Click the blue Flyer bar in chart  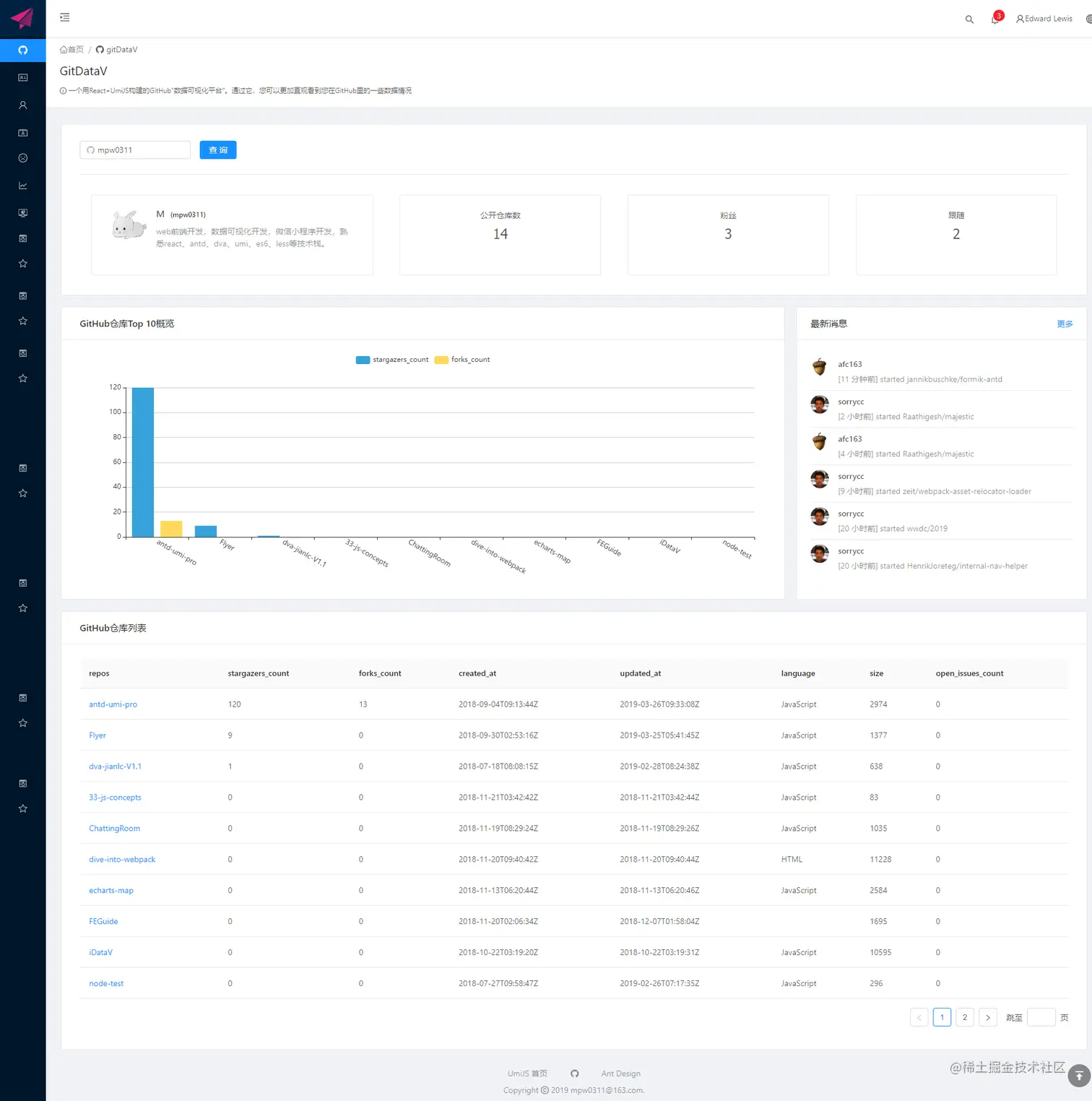pos(206,531)
